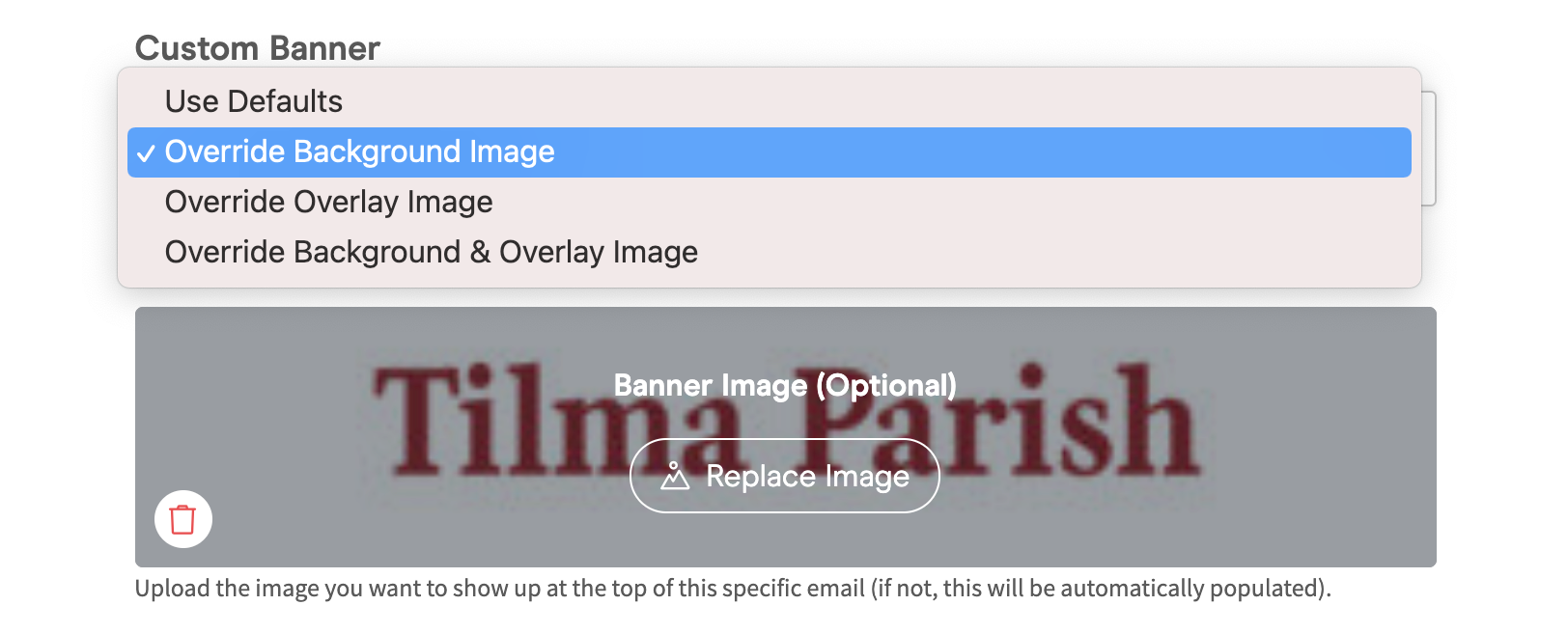1568x633 pixels.
Task: Pick Override Background & Overlay Image option
Action: 770,252
